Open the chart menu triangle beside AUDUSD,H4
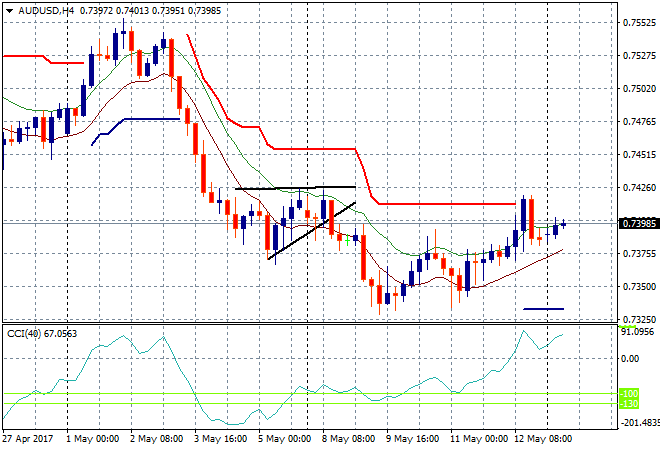Viewport: 660px width, 450px height. coord(10,11)
